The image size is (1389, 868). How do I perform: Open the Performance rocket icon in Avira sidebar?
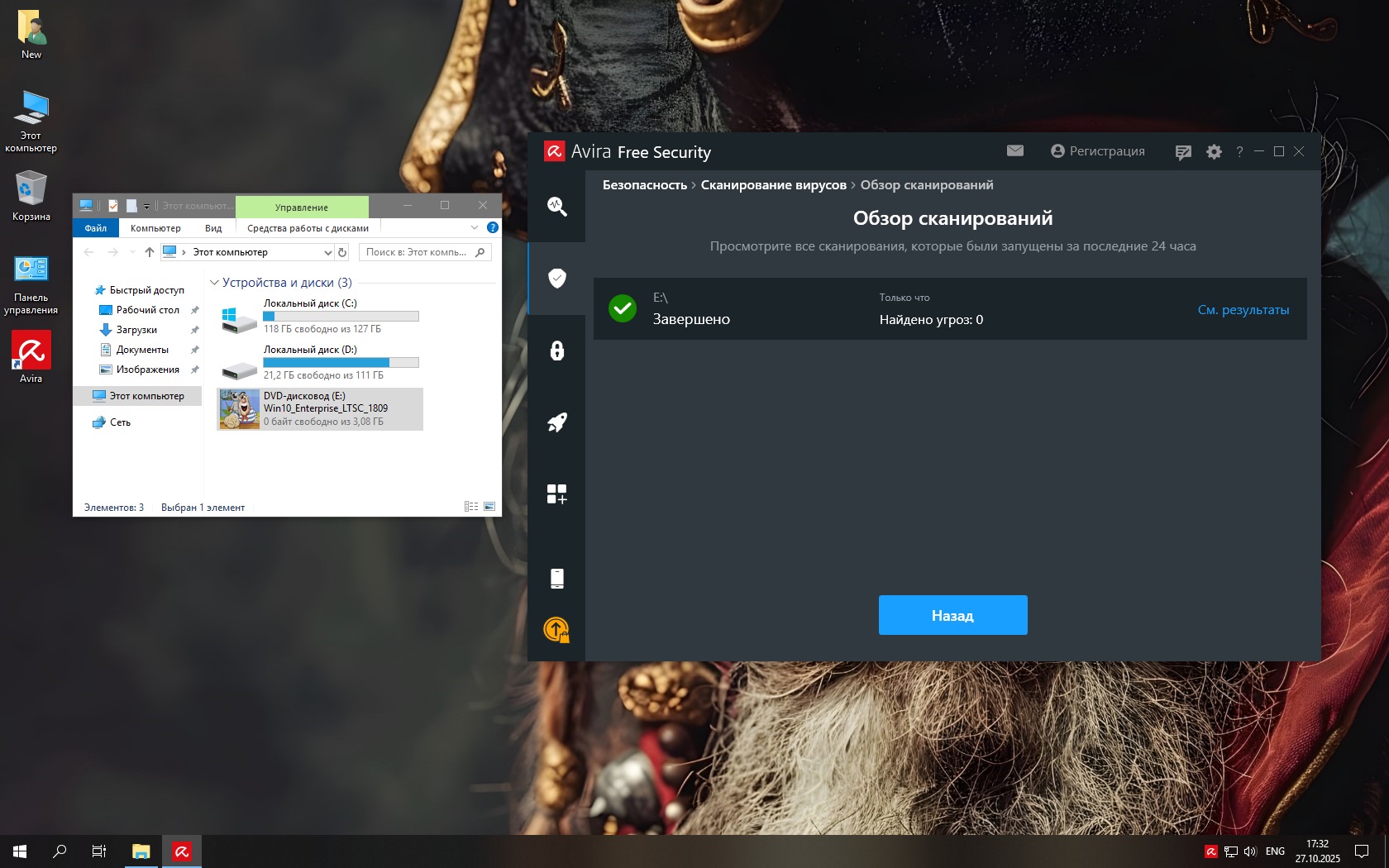tap(556, 422)
